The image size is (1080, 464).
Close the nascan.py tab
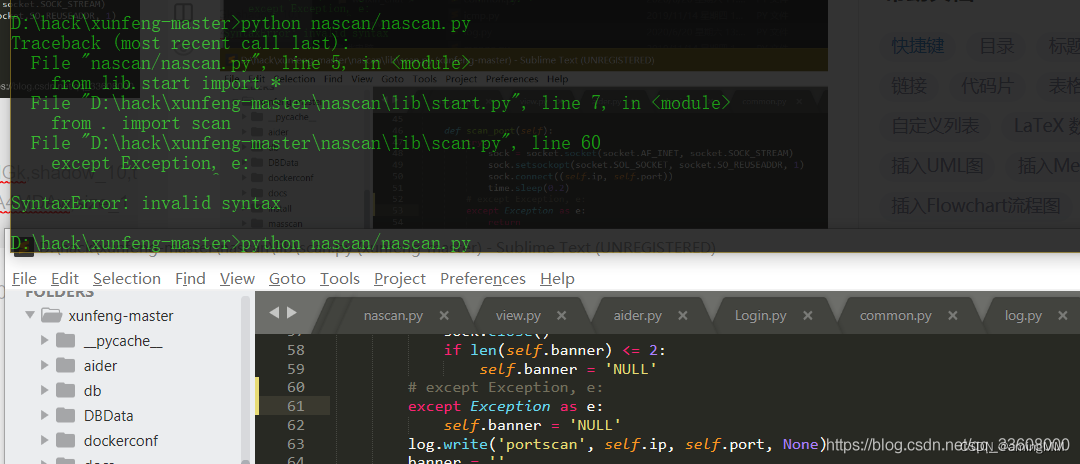(444, 315)
